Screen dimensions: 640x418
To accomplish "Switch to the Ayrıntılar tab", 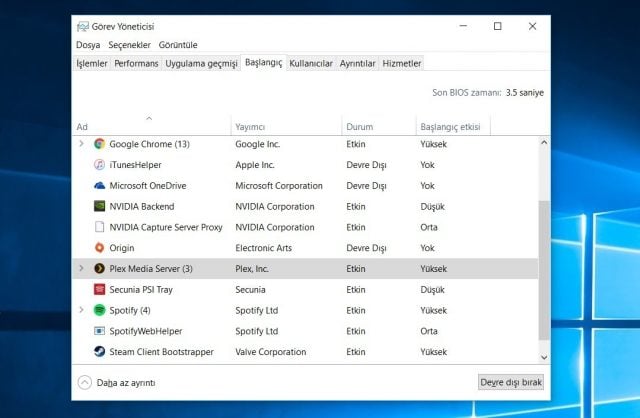I will pyautogui.click(x=357, y=64).
